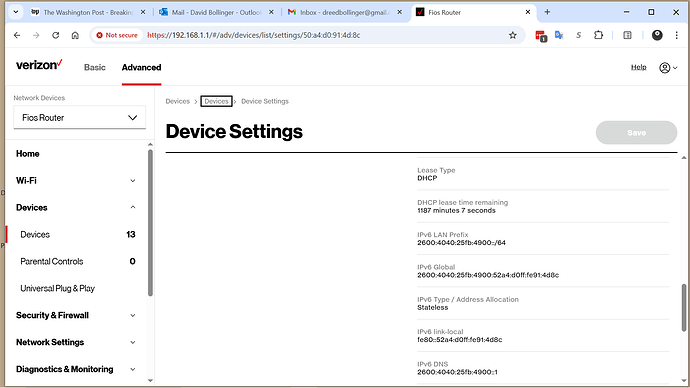Open the Google Translate extension icon
Screen dimensions: 690x388
pos(559,35)
